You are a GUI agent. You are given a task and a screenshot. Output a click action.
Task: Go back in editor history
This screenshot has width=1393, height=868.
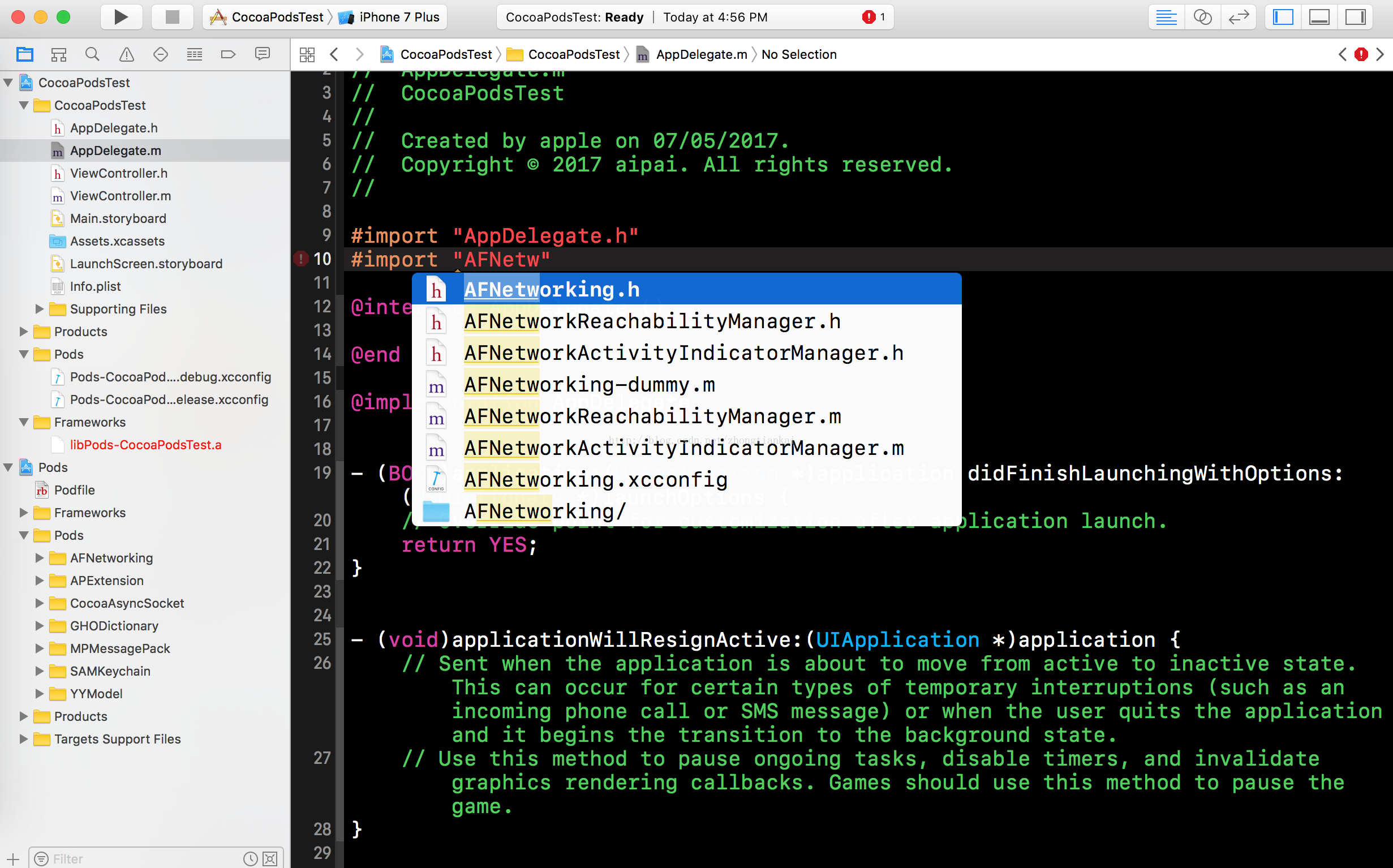[334, 54]
